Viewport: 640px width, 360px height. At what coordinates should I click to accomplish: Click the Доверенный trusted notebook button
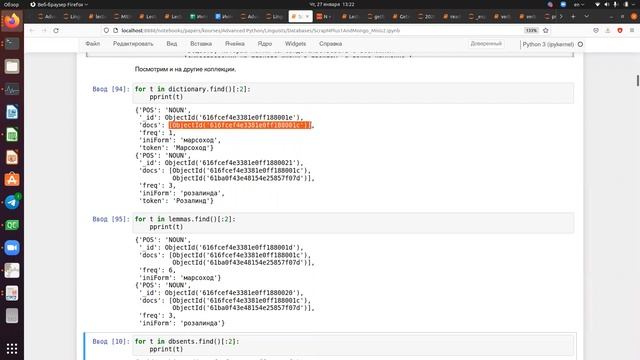coord(486,44)
